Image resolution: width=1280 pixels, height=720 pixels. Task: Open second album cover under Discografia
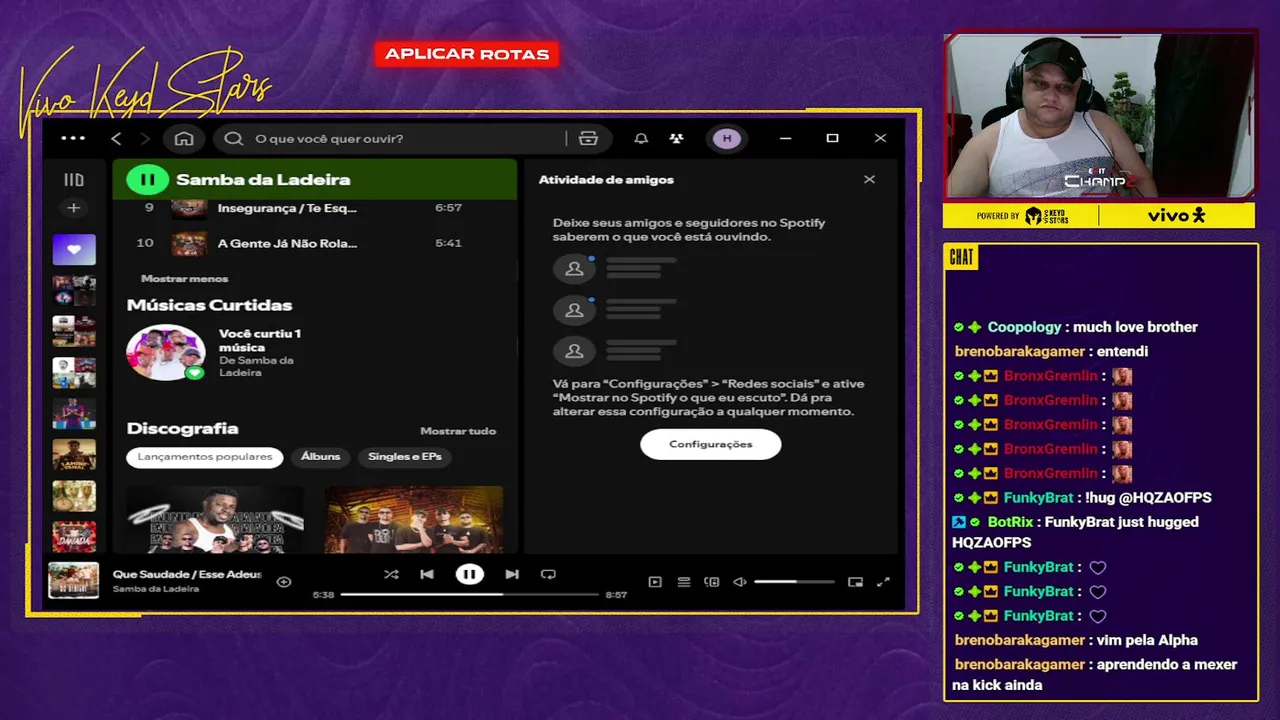(x=414, y=520)
